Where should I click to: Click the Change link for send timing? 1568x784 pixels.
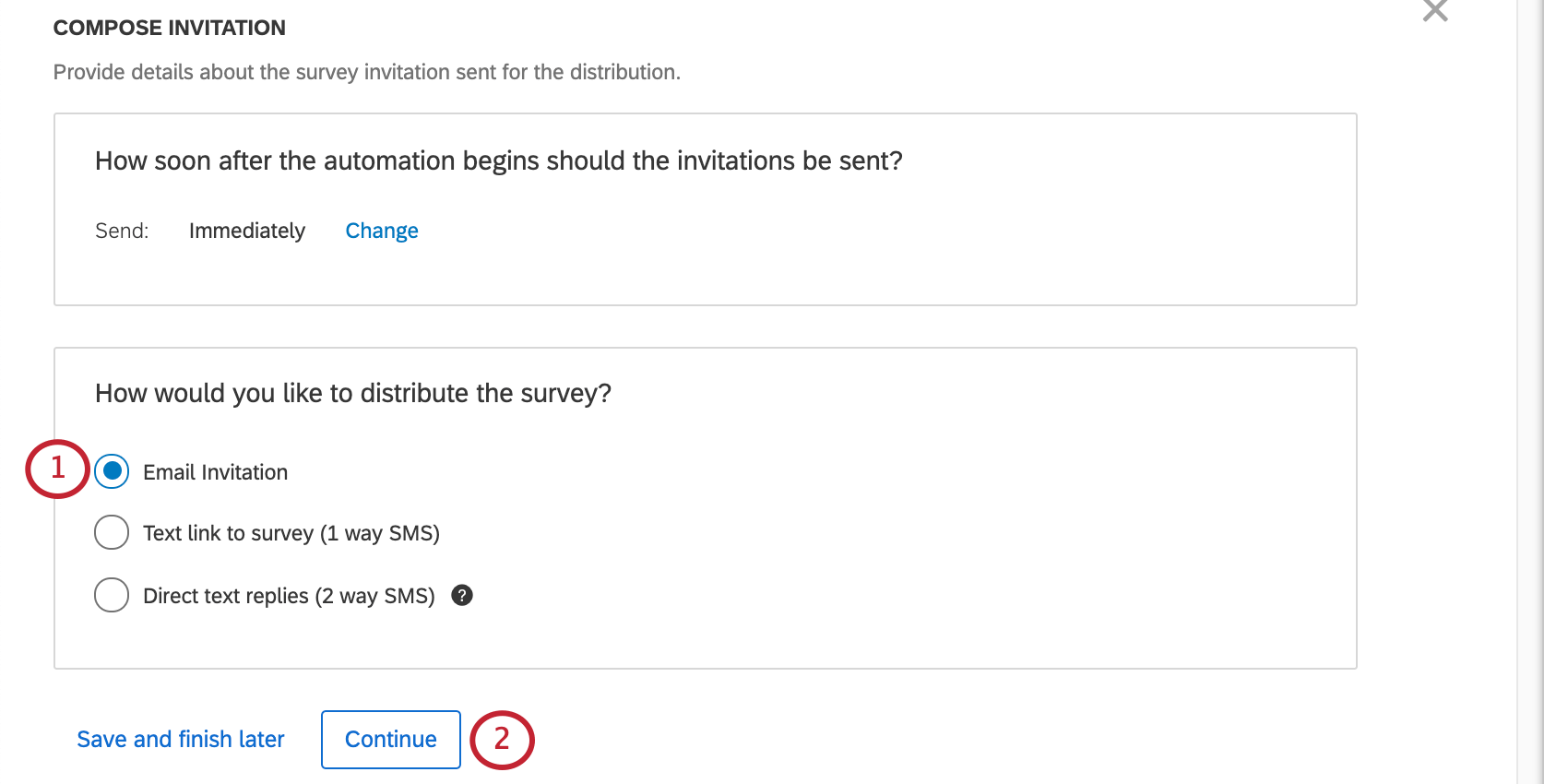click(381, 231)
